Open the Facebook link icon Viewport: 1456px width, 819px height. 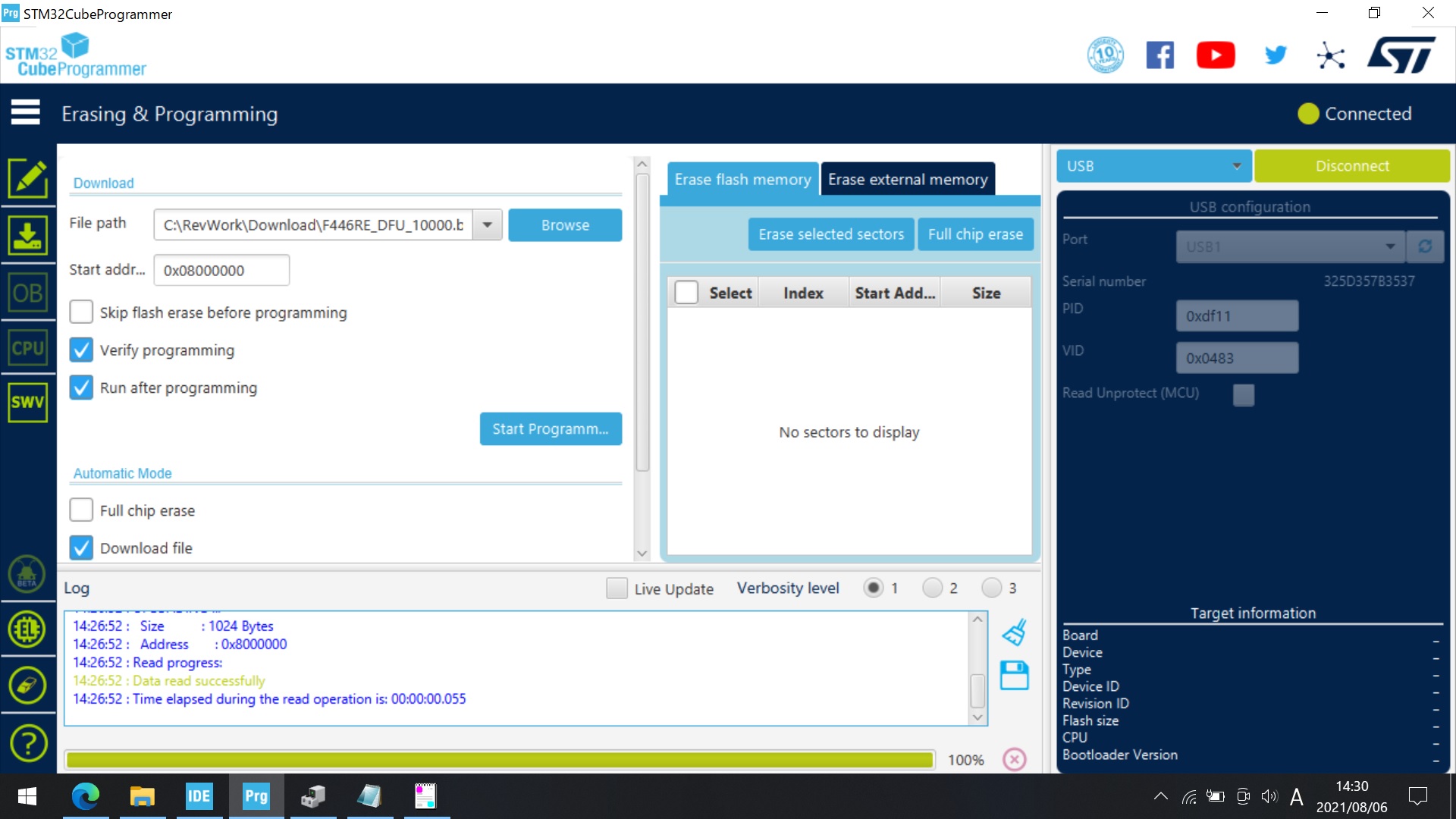1160,55
